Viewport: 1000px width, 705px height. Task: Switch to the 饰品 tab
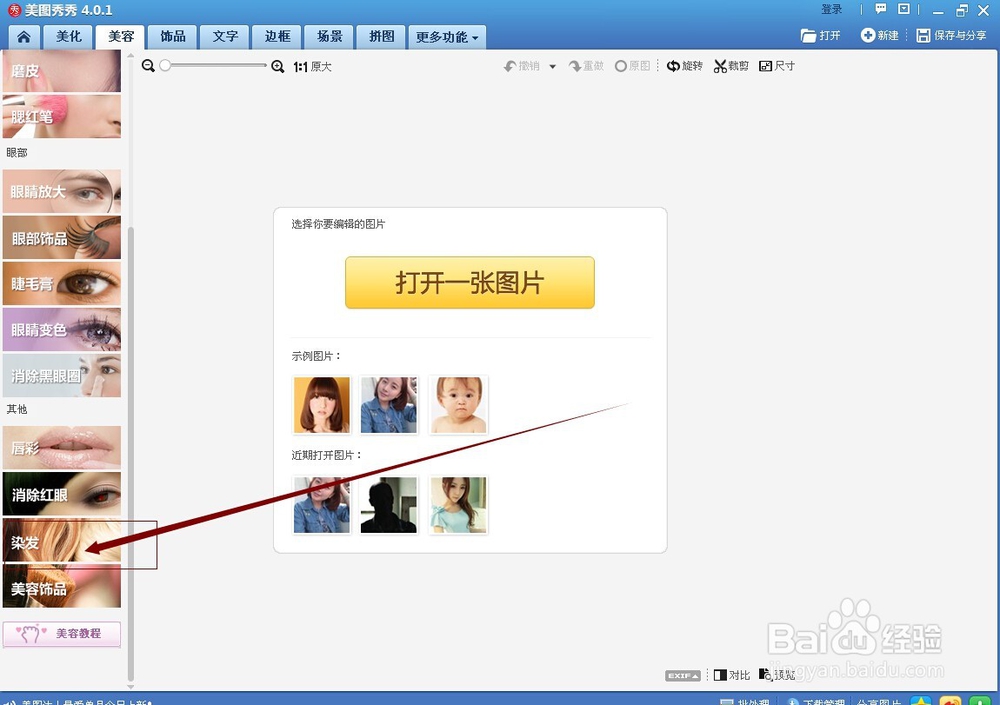pyautogui.click(x=172, y=35)
